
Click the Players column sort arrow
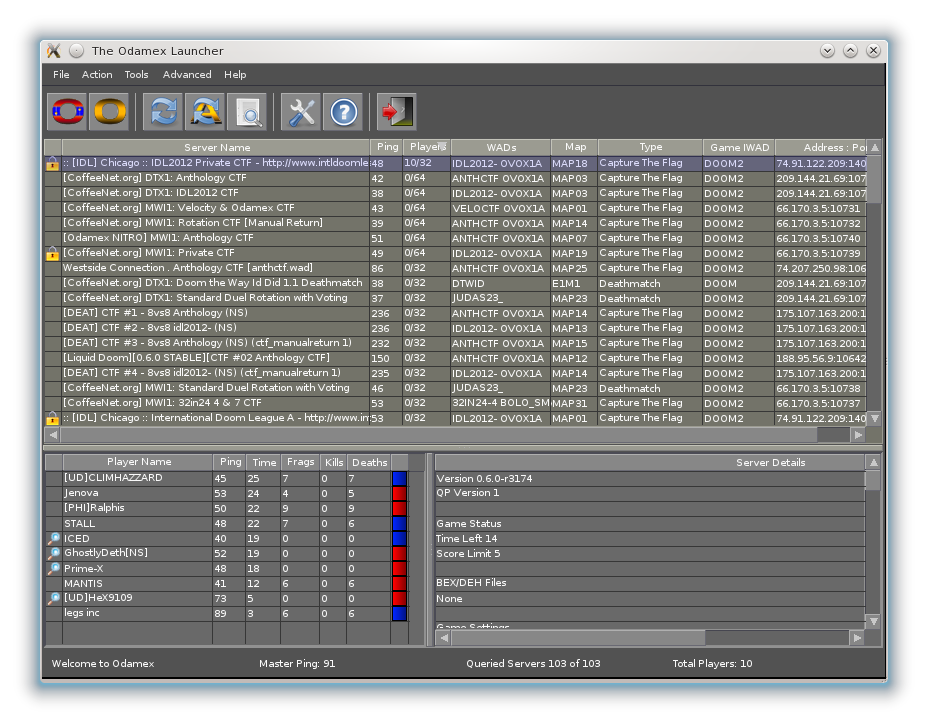coord(441,146)
